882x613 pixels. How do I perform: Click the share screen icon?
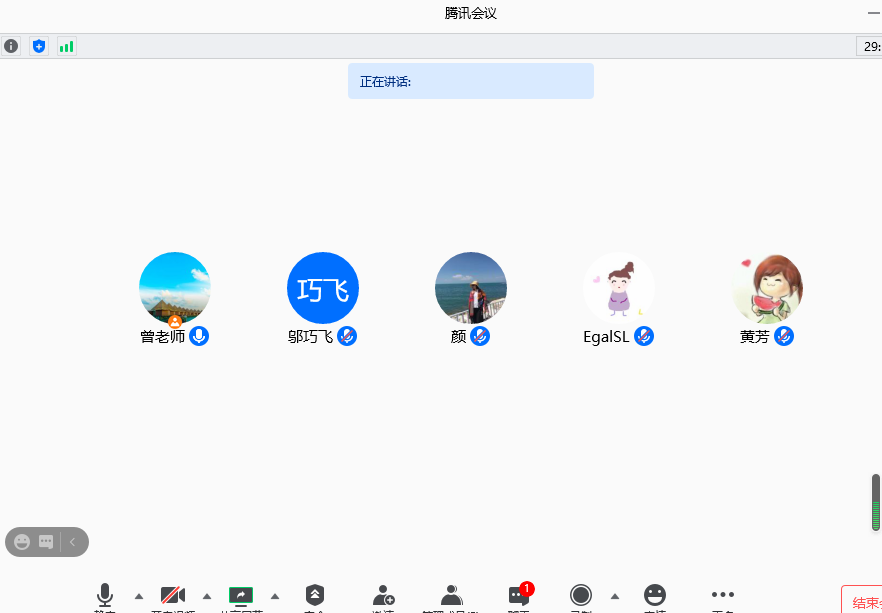click(241, 596)
